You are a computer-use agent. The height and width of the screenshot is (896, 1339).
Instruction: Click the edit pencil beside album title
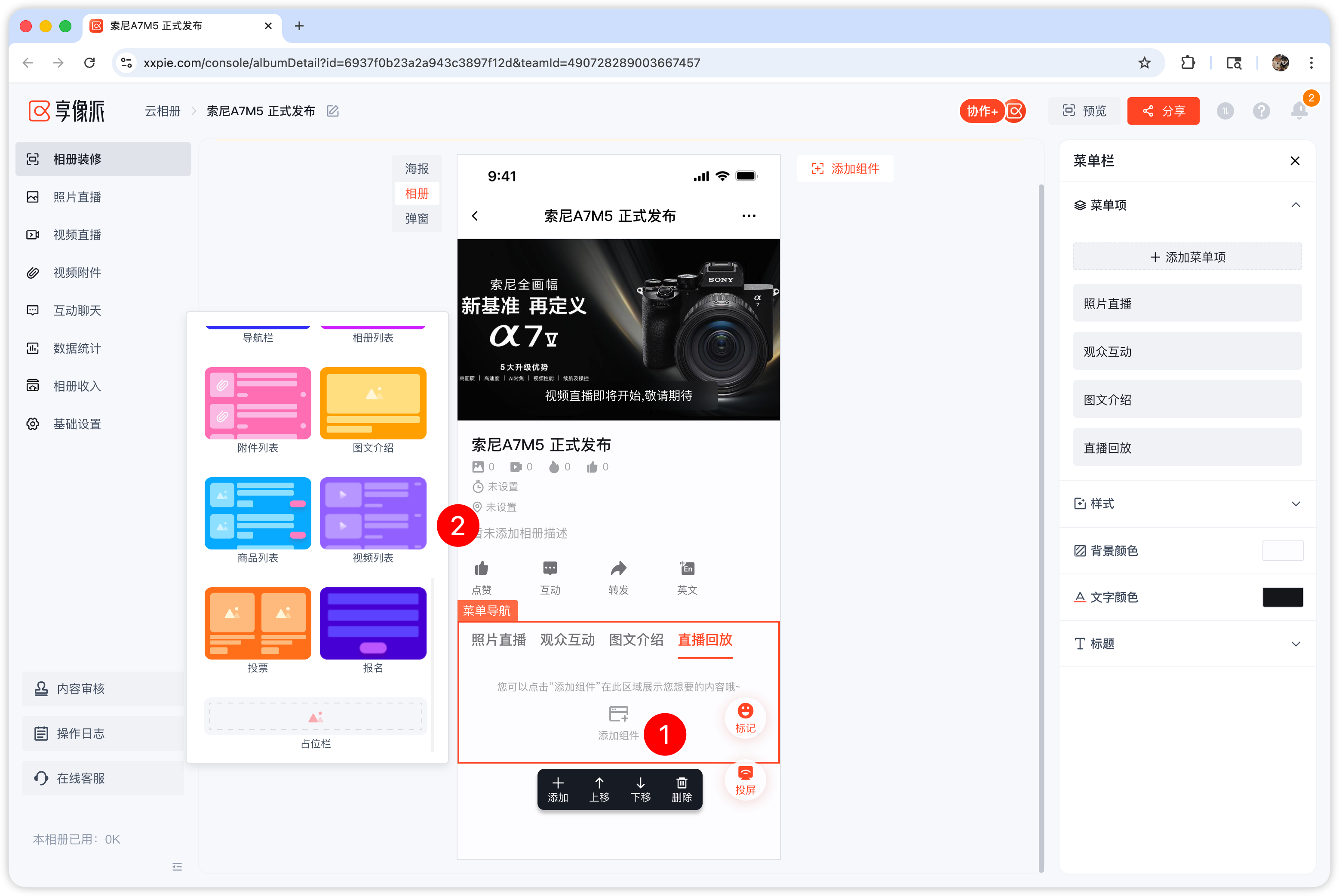(333, 111)
